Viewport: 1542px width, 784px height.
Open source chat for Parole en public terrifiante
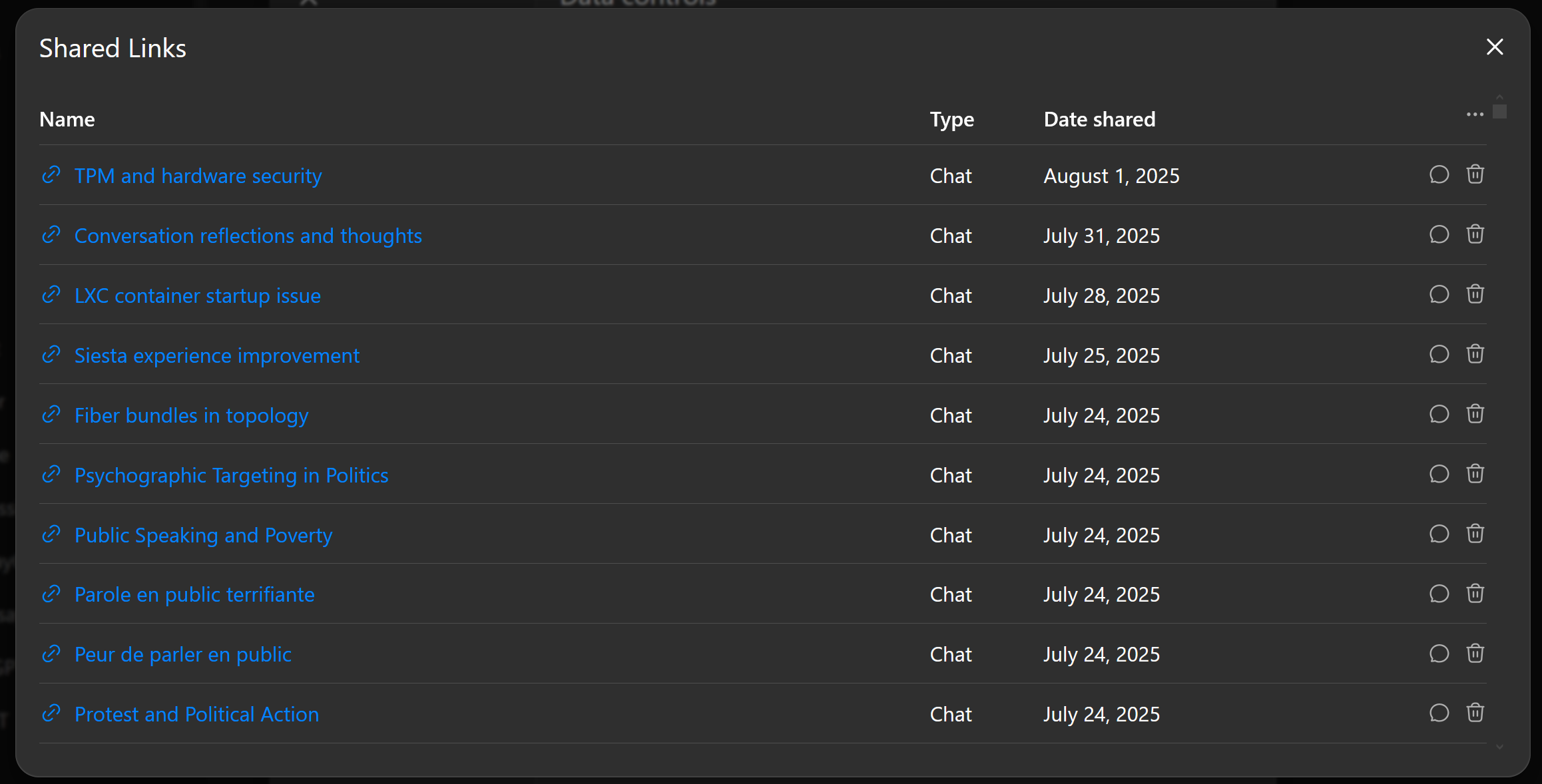coord(1439,594)
